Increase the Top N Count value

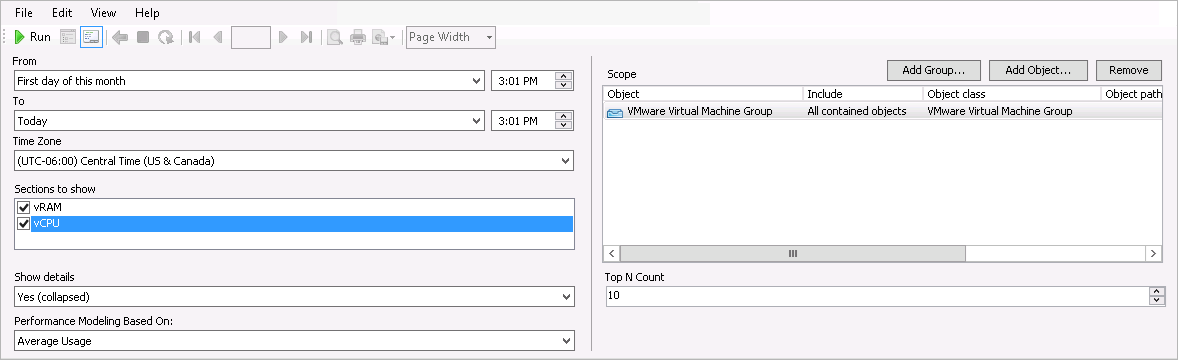click(1157, 292)
